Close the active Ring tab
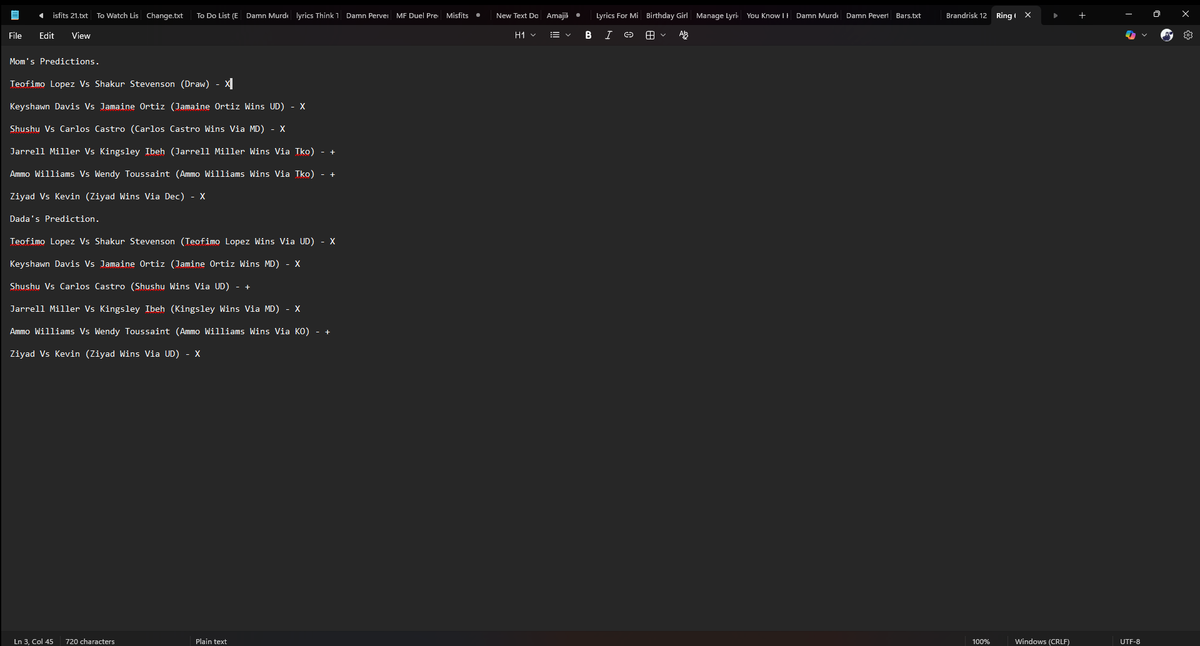The width and height of the screenshot is (1200, 646). click(x=1028, y=15)
